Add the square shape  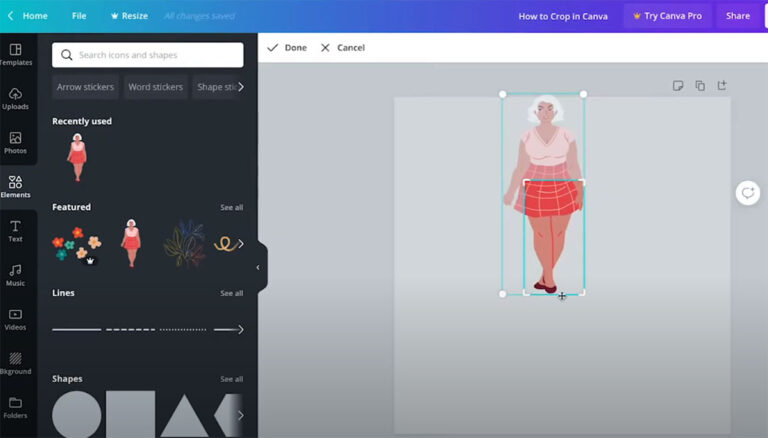pyautogui.click(x=131, y=414)
